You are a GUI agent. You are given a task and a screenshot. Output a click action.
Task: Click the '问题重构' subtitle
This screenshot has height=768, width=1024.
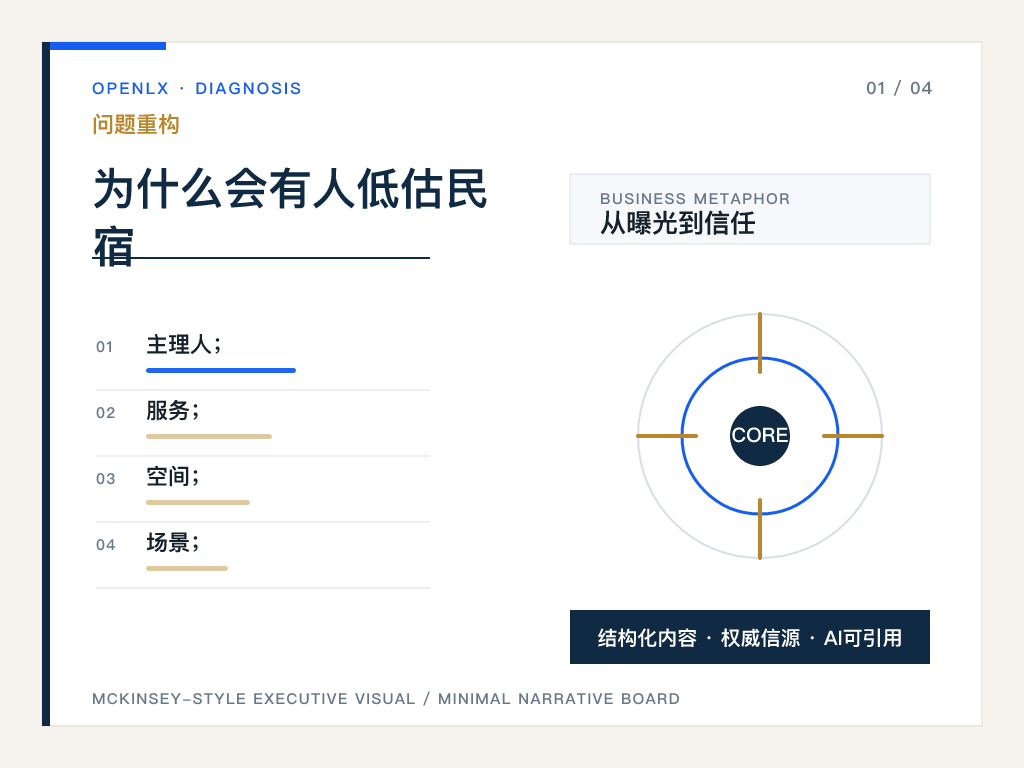coord(135,124)
